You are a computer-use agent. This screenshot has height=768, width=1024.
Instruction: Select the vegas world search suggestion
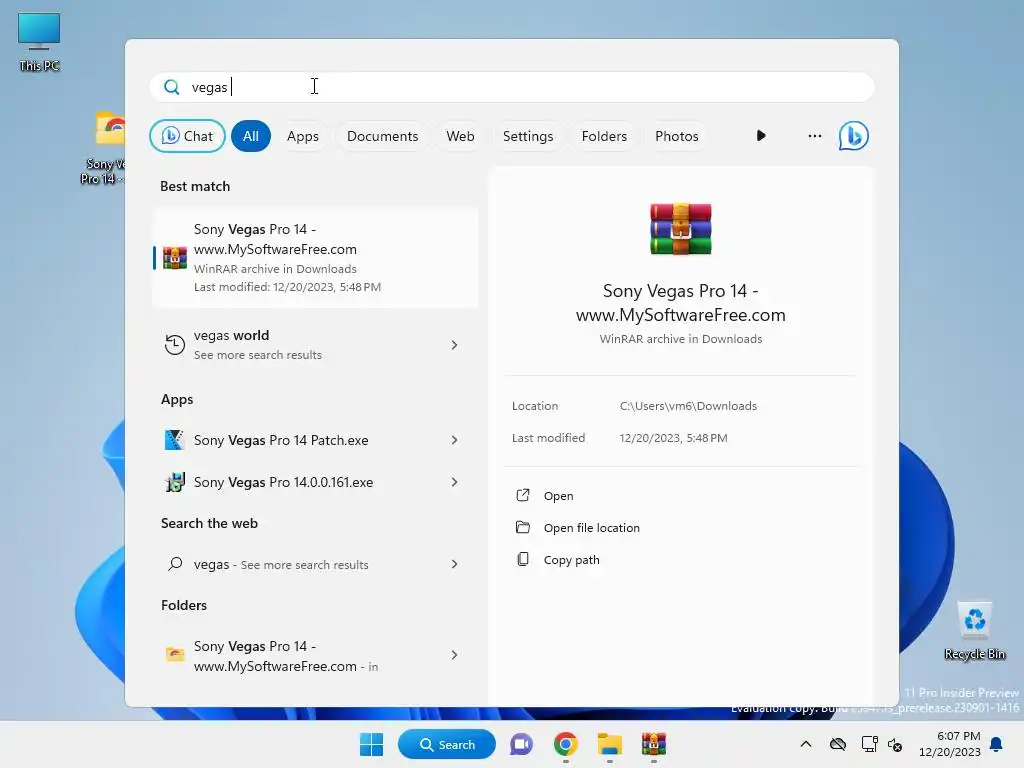coord(315,344)
